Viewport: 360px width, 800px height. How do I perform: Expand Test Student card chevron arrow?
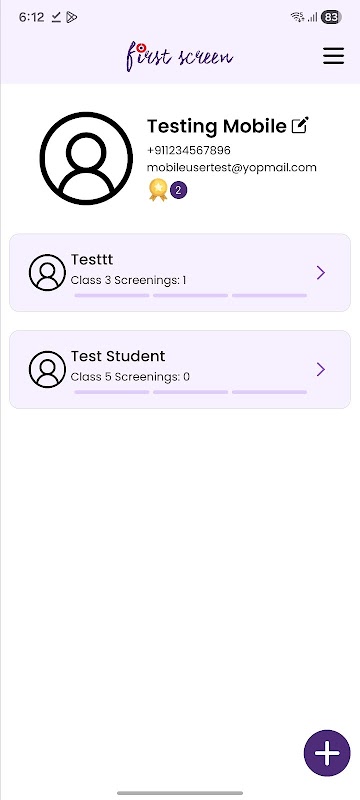[x=321, y=369]
